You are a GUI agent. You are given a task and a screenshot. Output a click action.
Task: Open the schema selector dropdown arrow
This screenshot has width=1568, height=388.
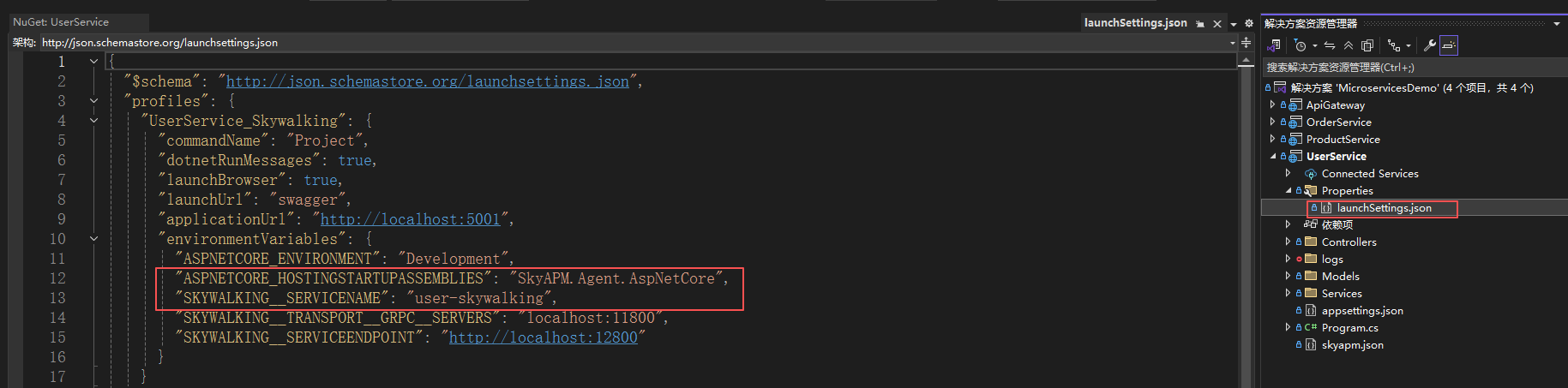pos(1233,42)
